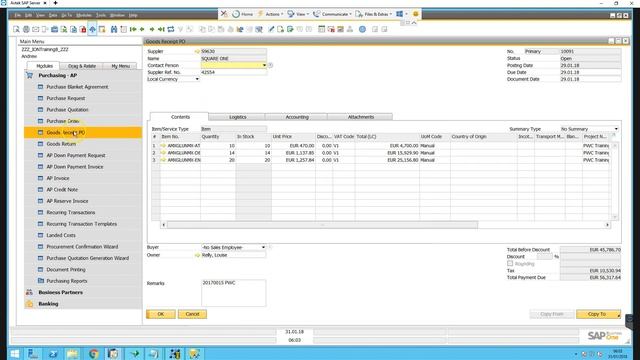Viewport: 640px width, 360px height.
Task: Switch to Find mode with binoculars icon
Action: 114,29
